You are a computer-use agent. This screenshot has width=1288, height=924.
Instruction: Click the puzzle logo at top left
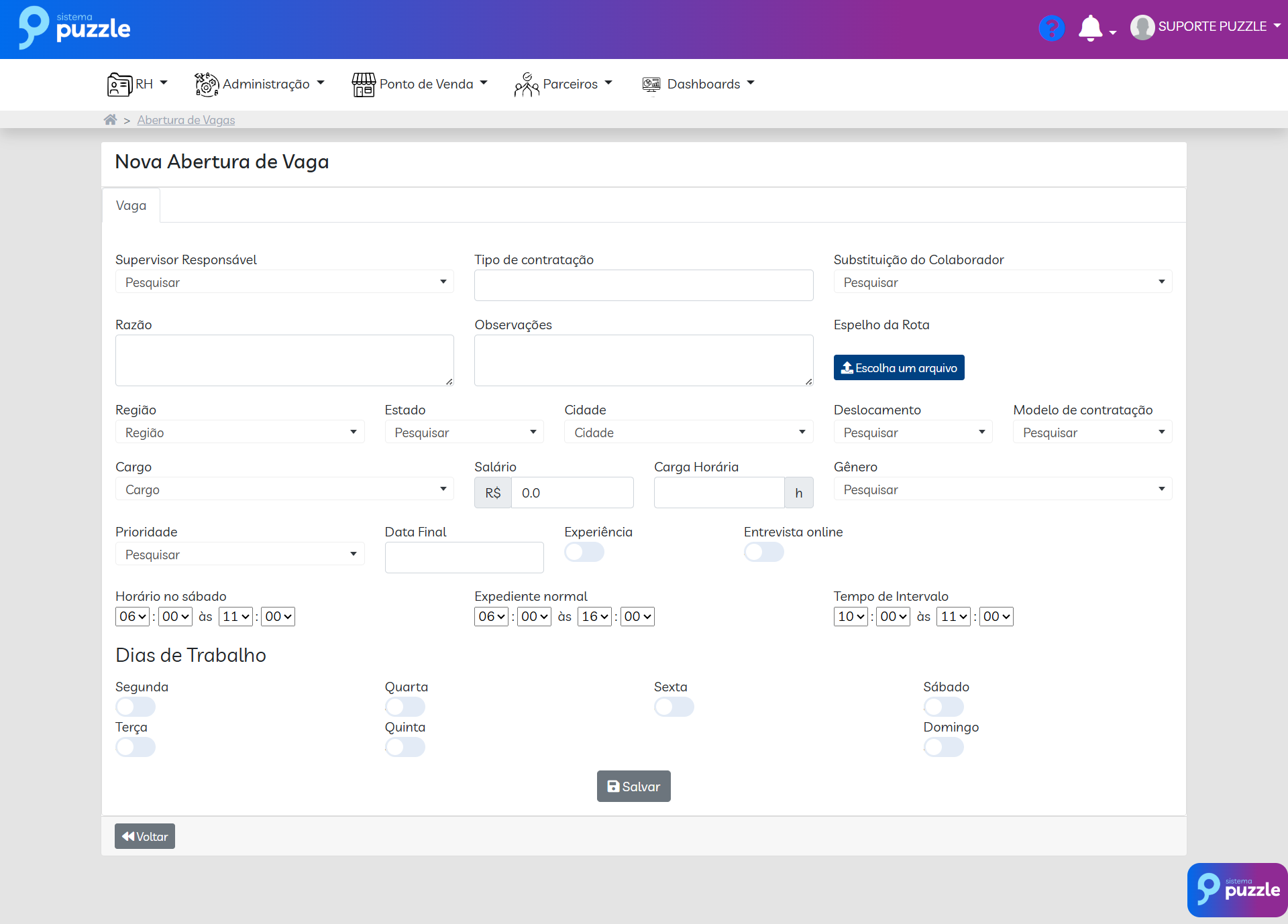coord(74,28)
